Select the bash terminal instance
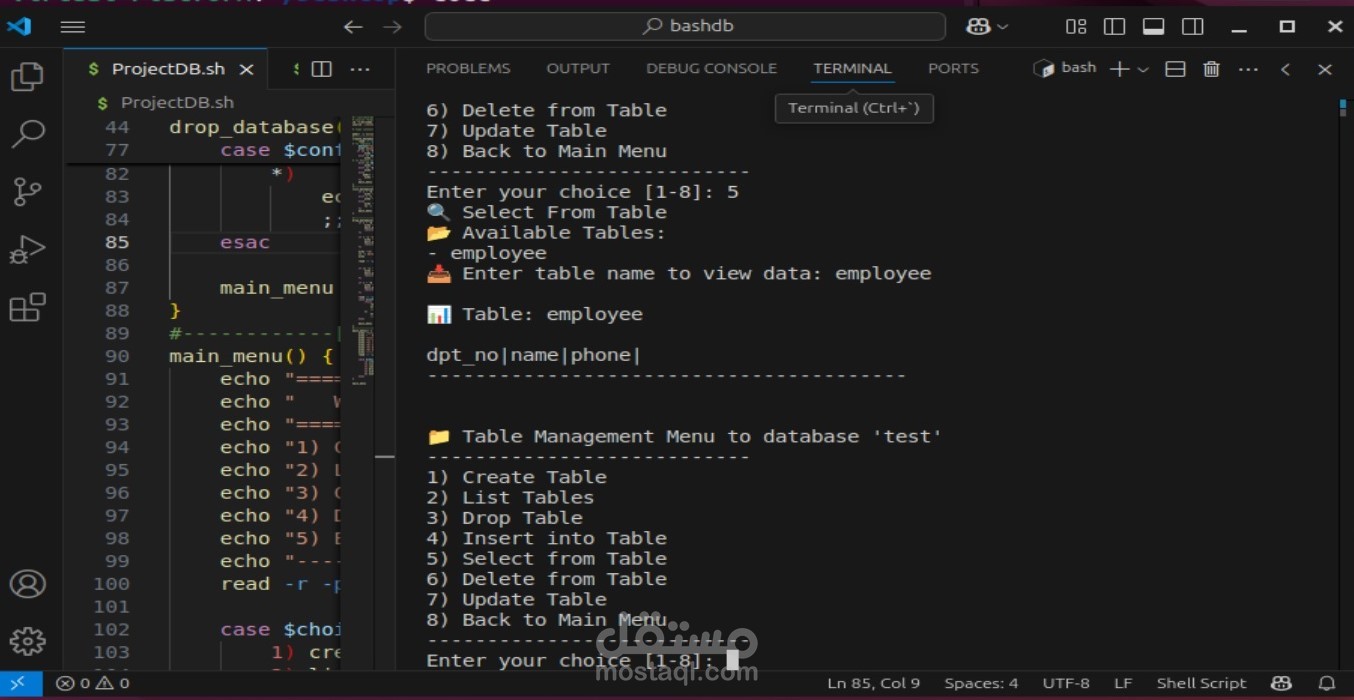Image resolution: width=1354 pixels, height=700 pixels. pyautogui.click(x=1066, y=68)
